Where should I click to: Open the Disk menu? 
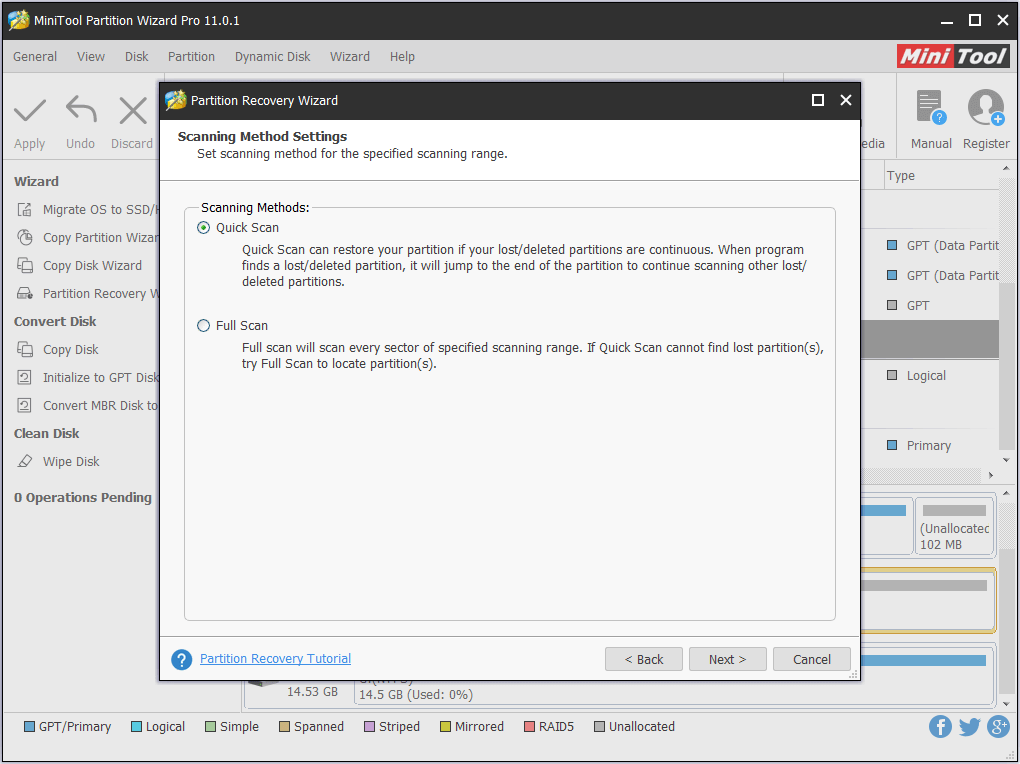(137, 57)
